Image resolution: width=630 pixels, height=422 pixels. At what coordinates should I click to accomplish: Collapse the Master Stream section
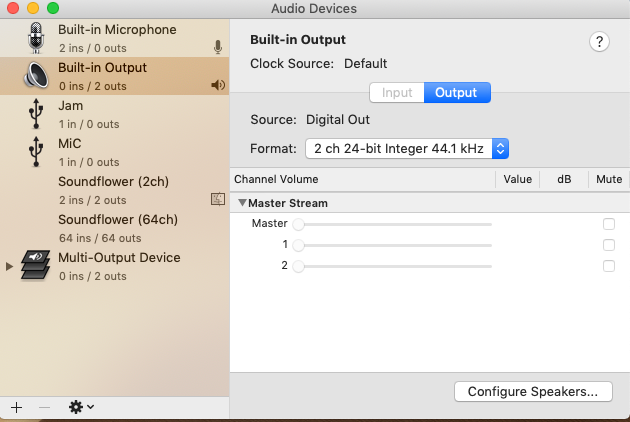[242, 203]
